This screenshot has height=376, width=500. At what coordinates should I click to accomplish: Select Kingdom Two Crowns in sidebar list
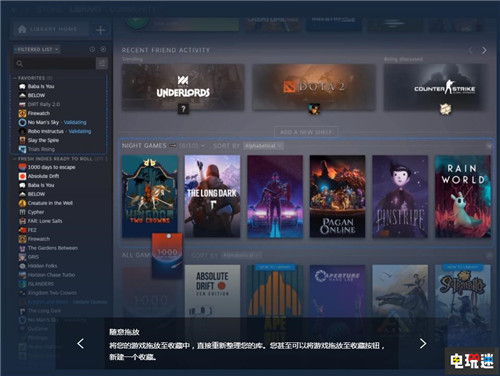(x=52, y=293)
